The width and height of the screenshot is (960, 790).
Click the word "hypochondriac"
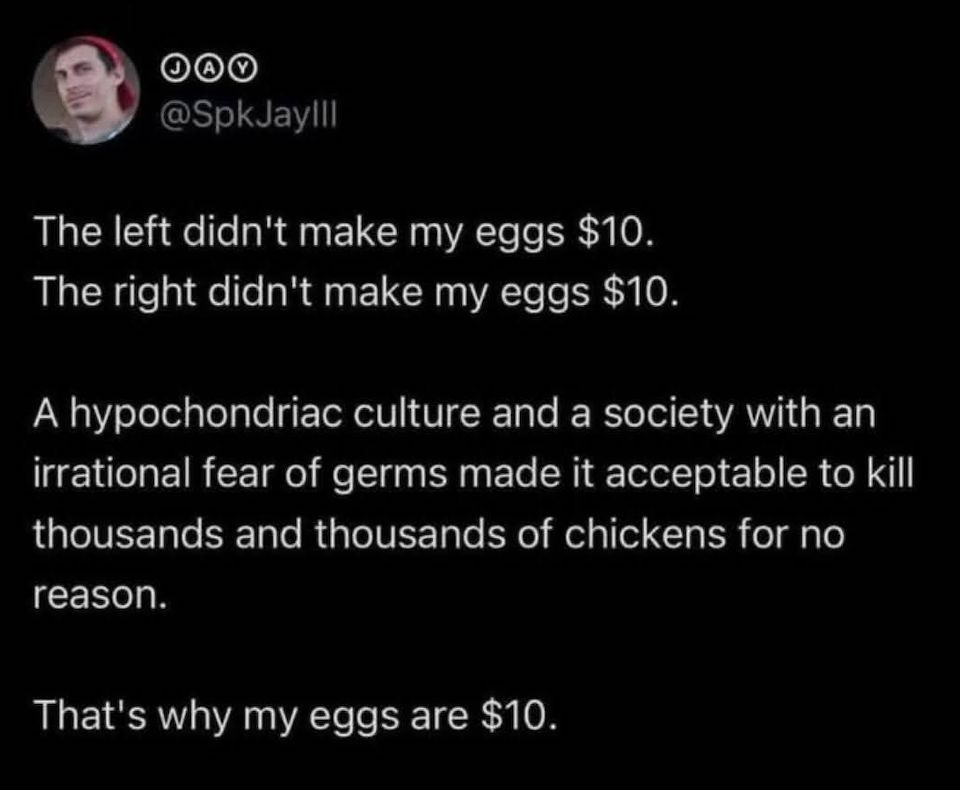(206, 415)
